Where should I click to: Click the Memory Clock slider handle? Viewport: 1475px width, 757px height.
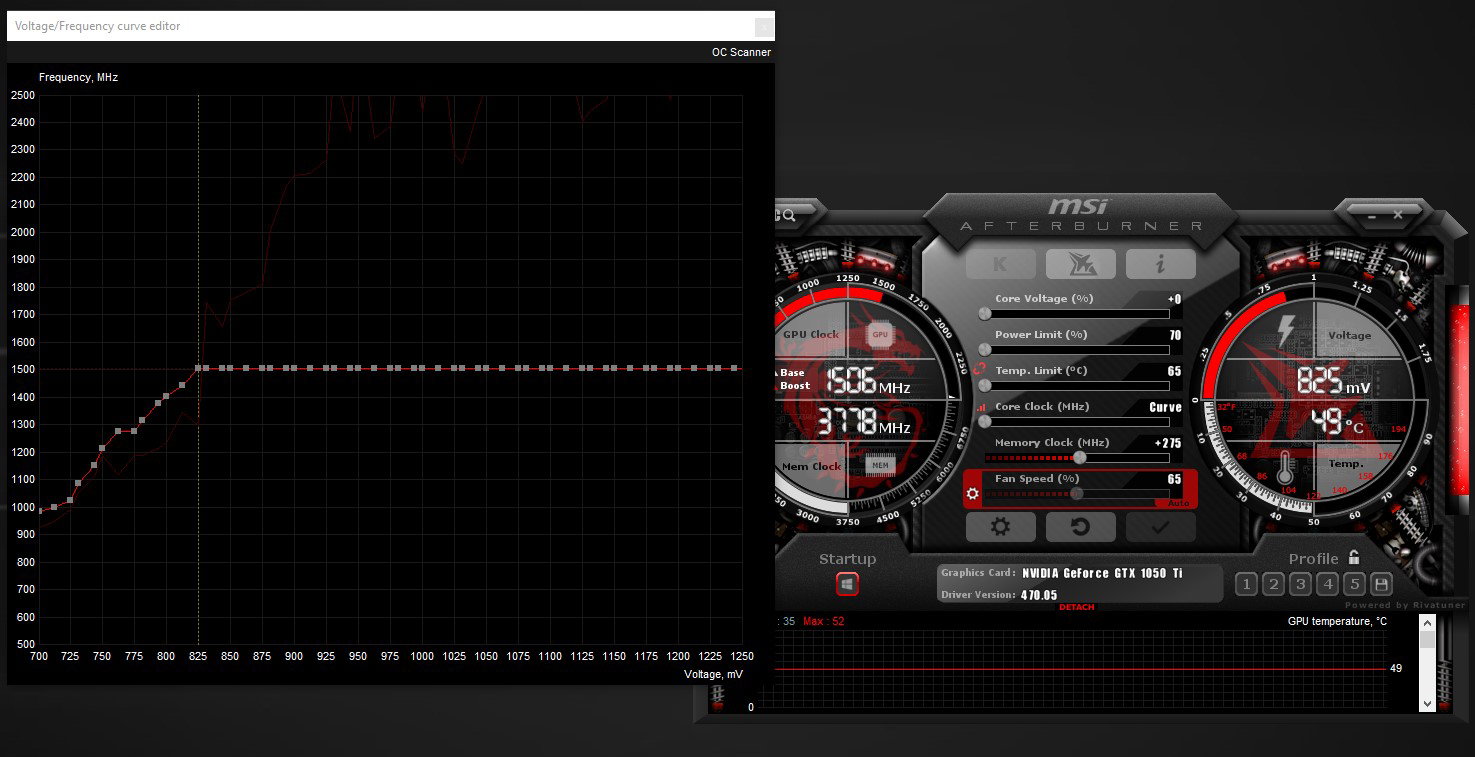(x=1079, y=458)
